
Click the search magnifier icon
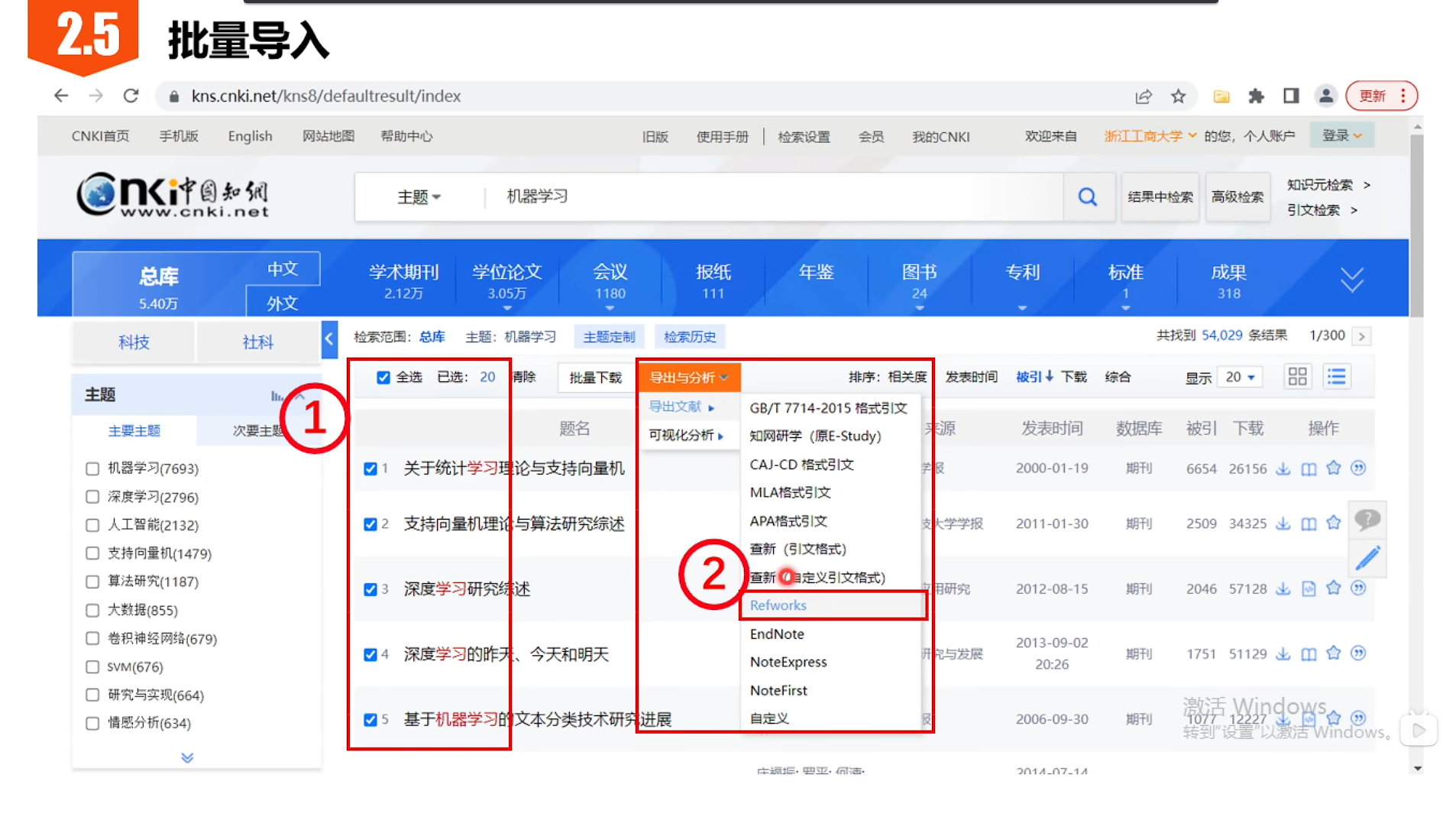pyautogui.click(x=1088, y=196)
